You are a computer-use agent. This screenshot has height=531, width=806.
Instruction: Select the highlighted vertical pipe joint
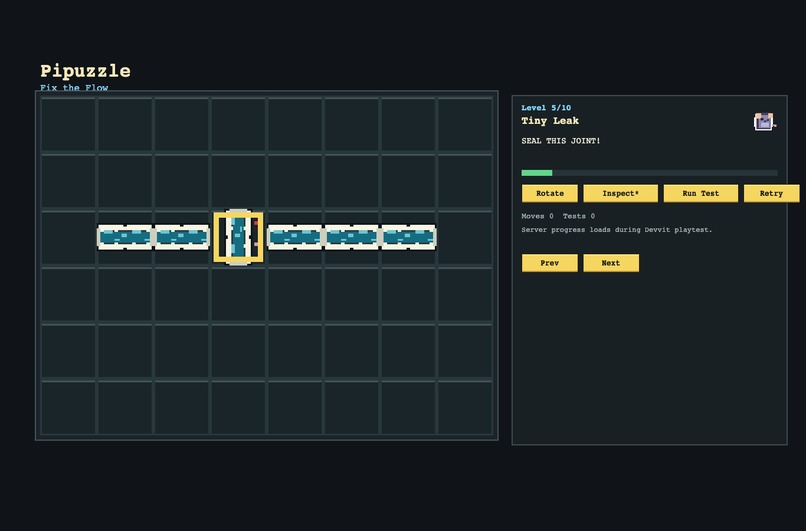coord(239,237)
